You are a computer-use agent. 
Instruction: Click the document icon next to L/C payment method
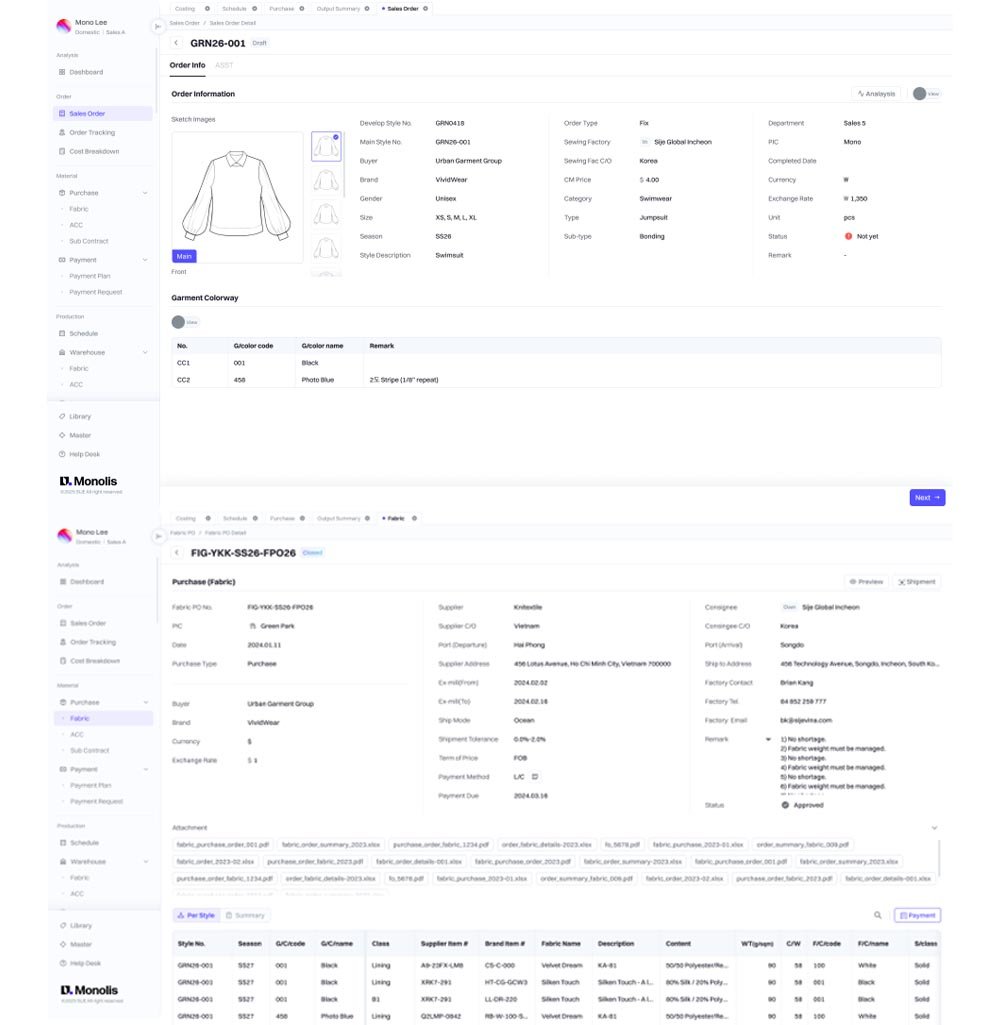pyautogui.click(x=535, y=776)
